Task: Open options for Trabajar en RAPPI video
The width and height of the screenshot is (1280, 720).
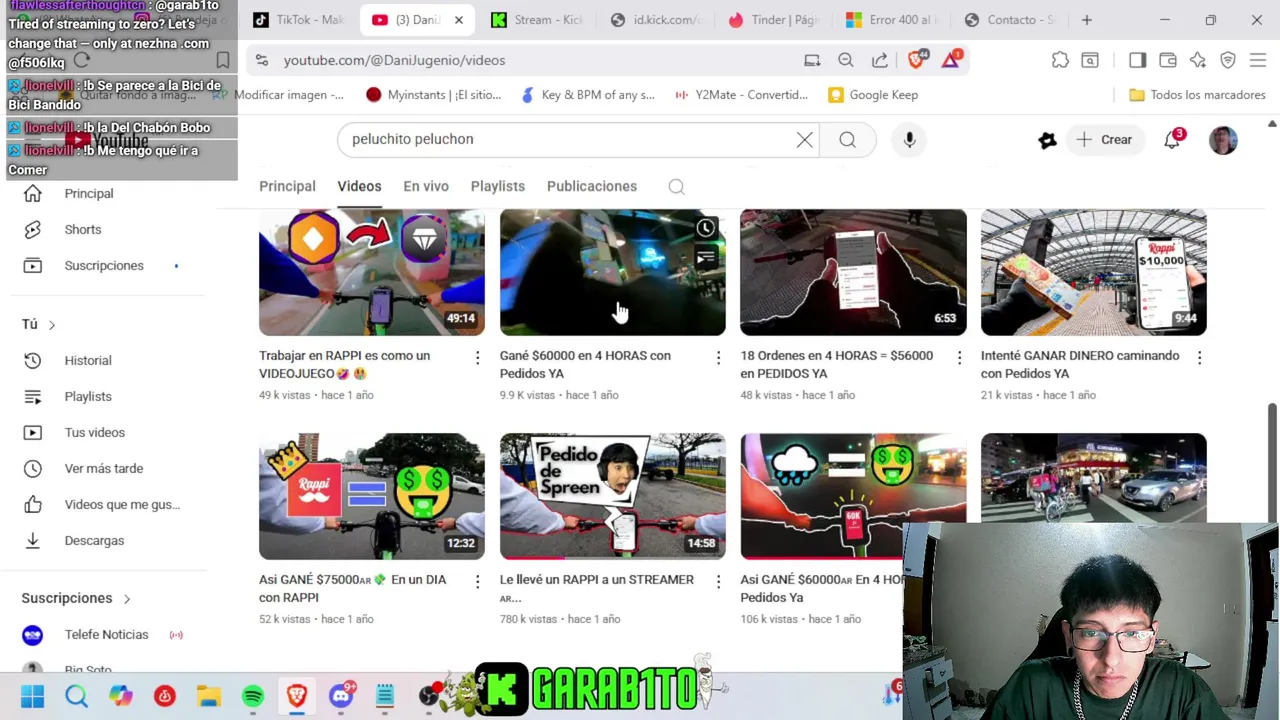Action: (x=477, y=357)
